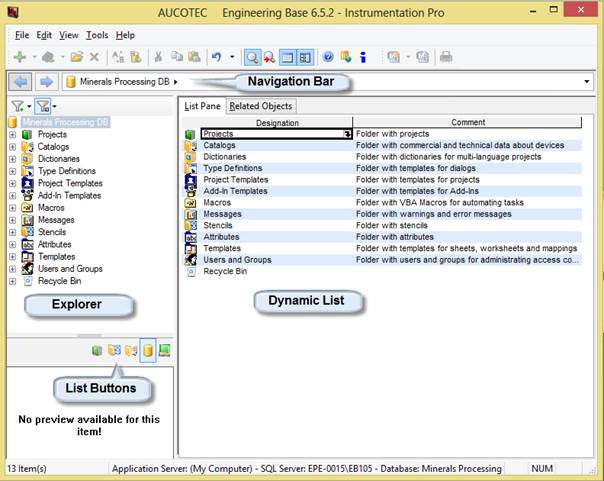This screenshot has width=604, height=481.
Task: Click the Comment column header
Action: [468, 122]
